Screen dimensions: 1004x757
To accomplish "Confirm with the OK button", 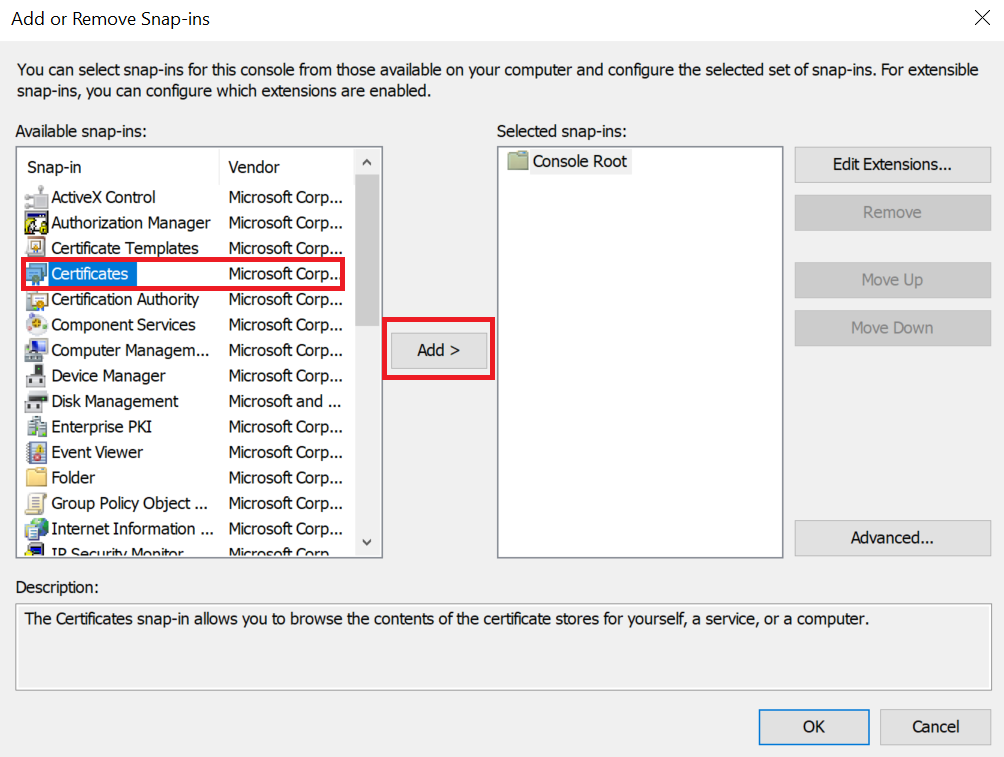I will tap(814, 727).
